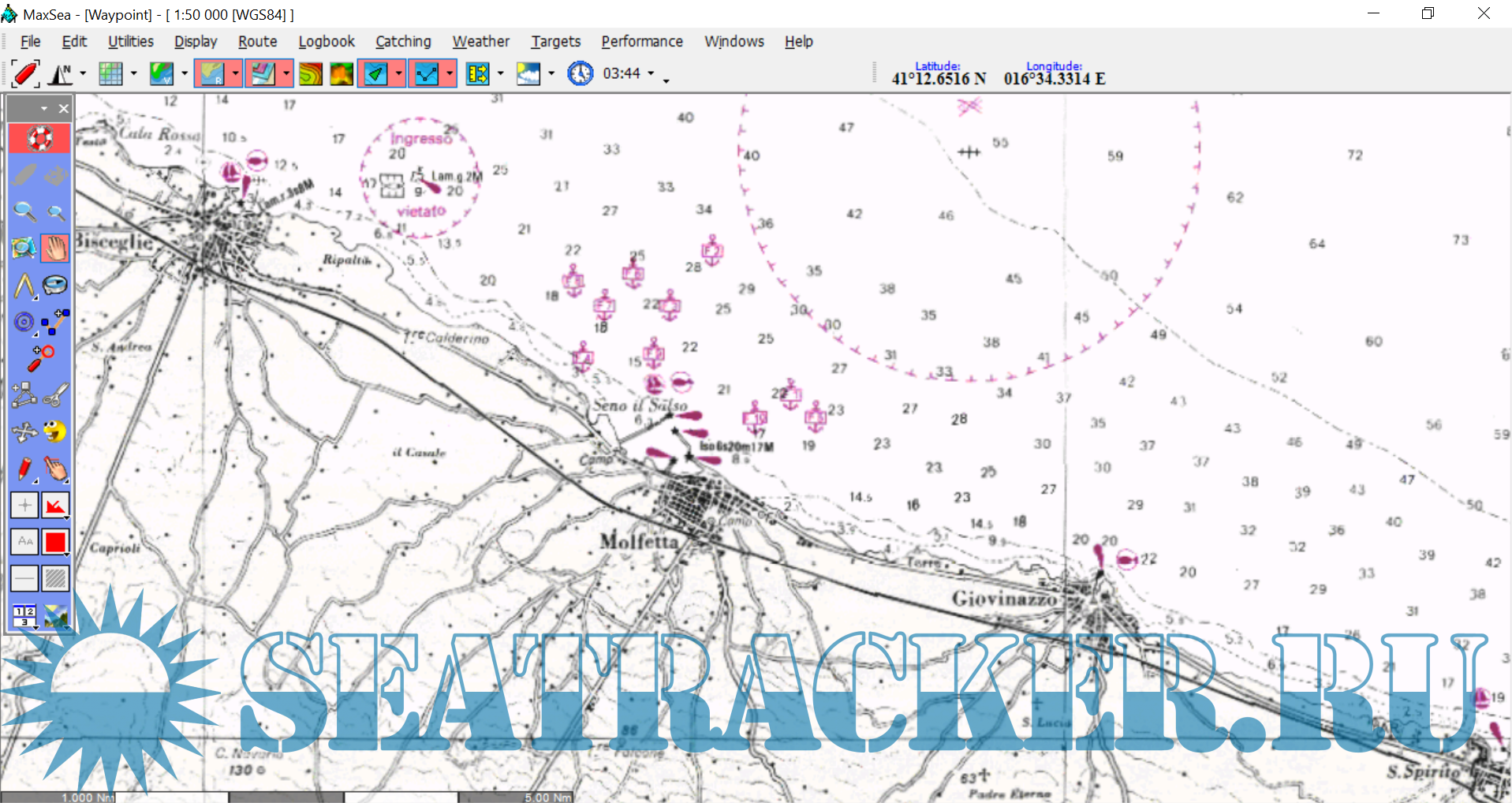Open the Weather menu
Screen dimensions: 1512x803
coord(480,42)
